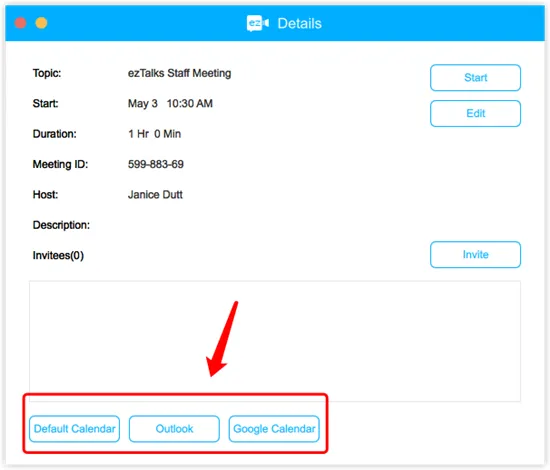
Task: Select the topic text 'ezTalks Staff Meeting'
Action: tap(179, 73)
